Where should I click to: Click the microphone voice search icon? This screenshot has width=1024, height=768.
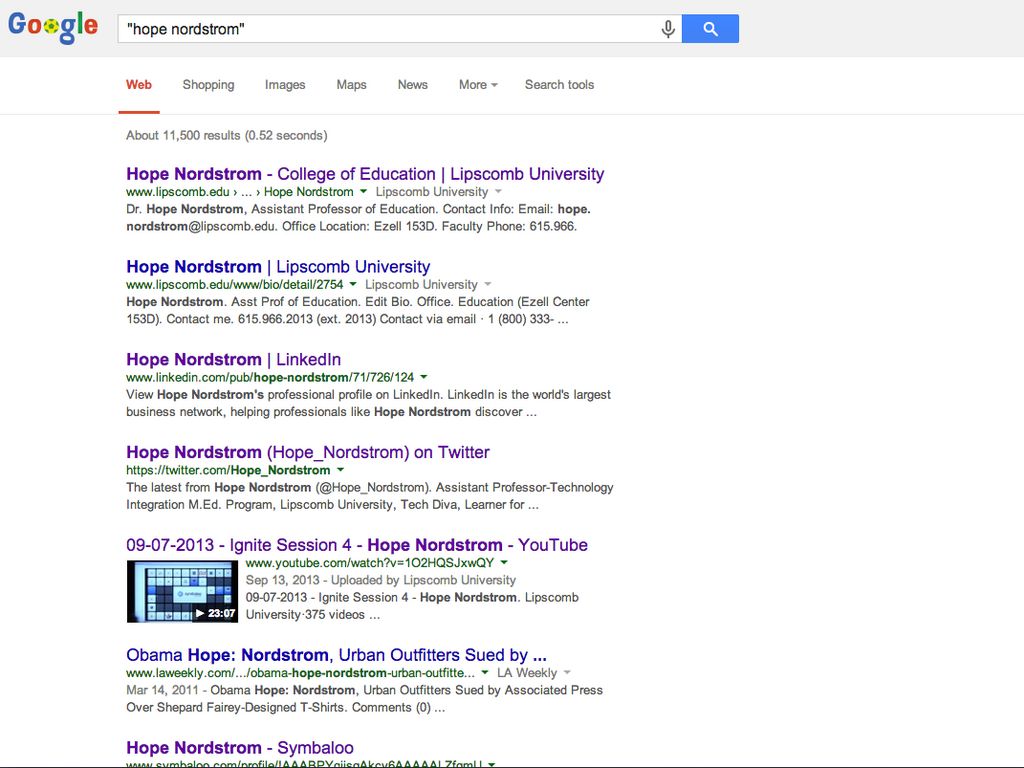668,29
